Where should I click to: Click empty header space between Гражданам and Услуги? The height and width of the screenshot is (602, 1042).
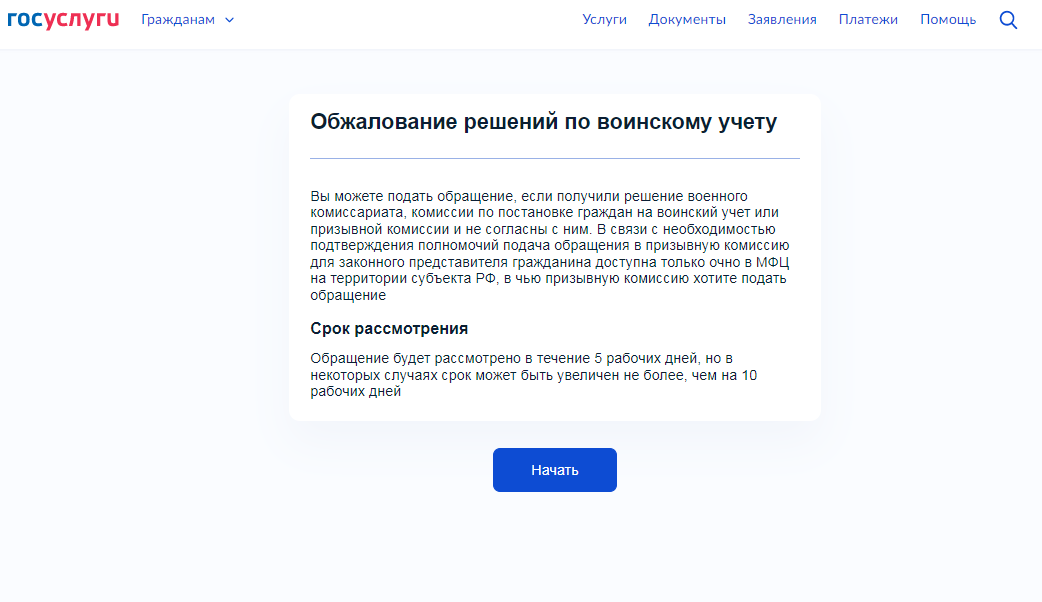[400, 20]
